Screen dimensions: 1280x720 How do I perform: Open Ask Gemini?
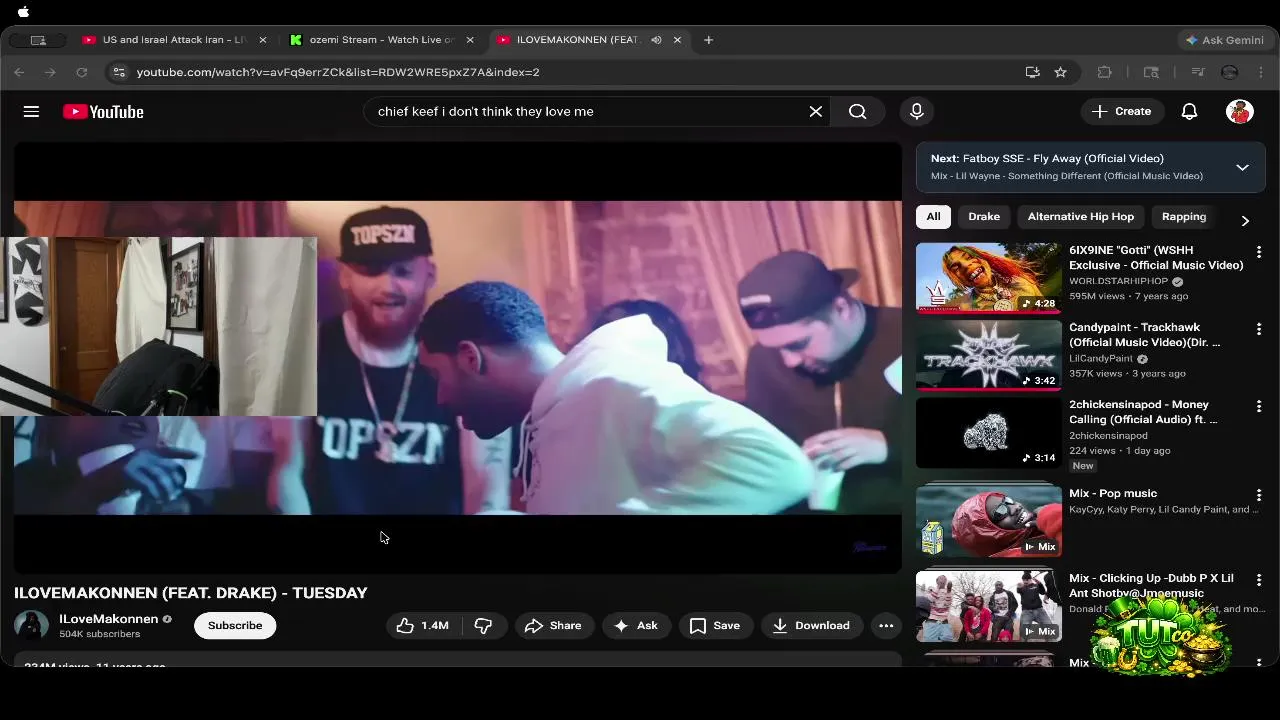pos(1224,40)
